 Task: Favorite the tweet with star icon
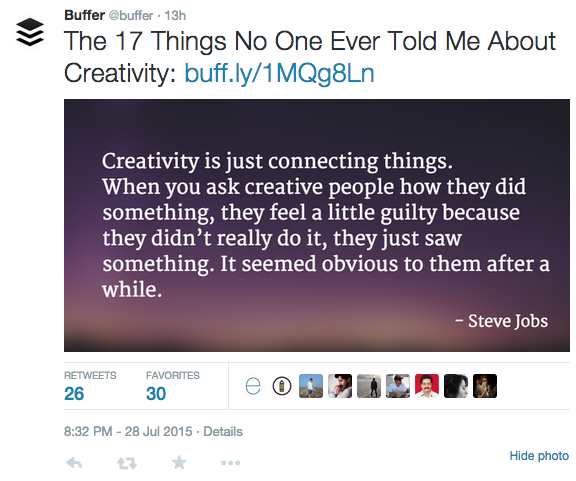click(179, 463)
